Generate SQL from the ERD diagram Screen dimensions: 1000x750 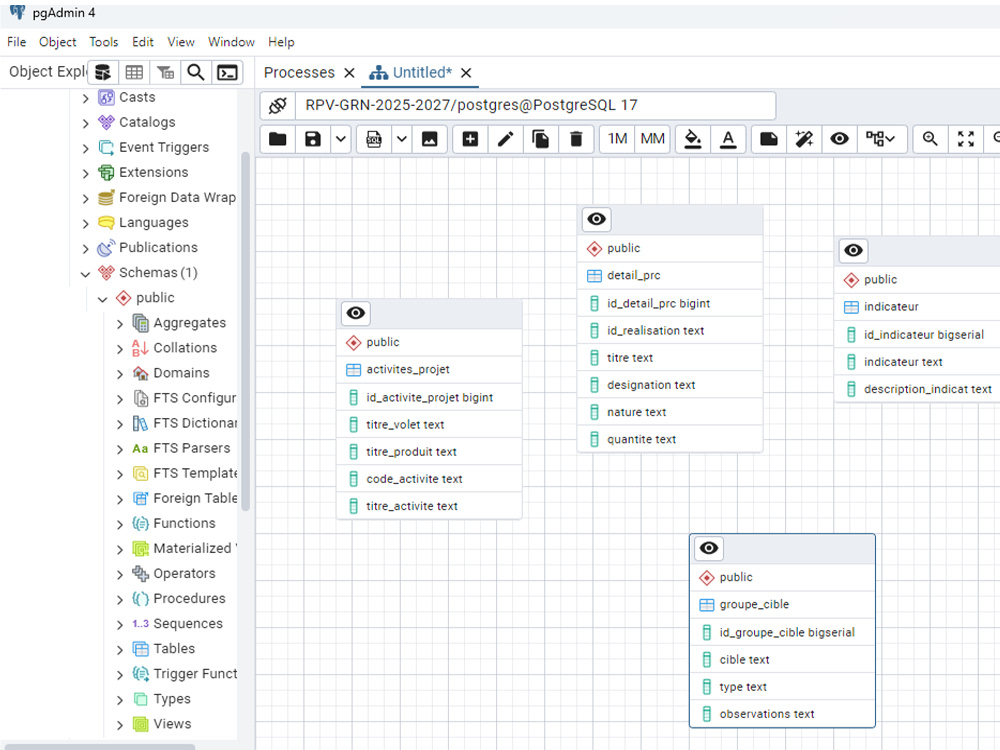(x=374, y=139)
